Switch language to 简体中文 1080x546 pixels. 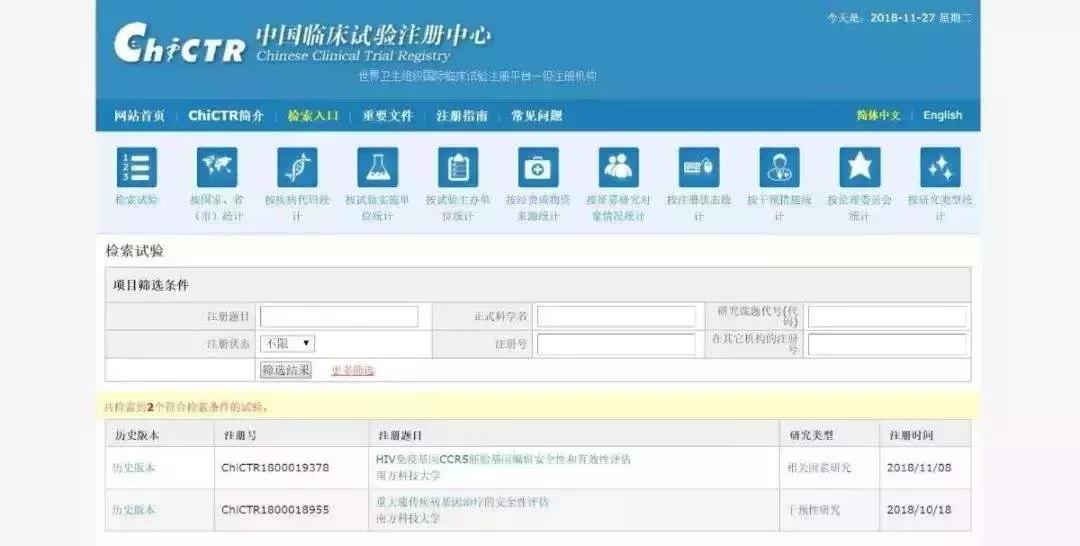pos(878,115)
